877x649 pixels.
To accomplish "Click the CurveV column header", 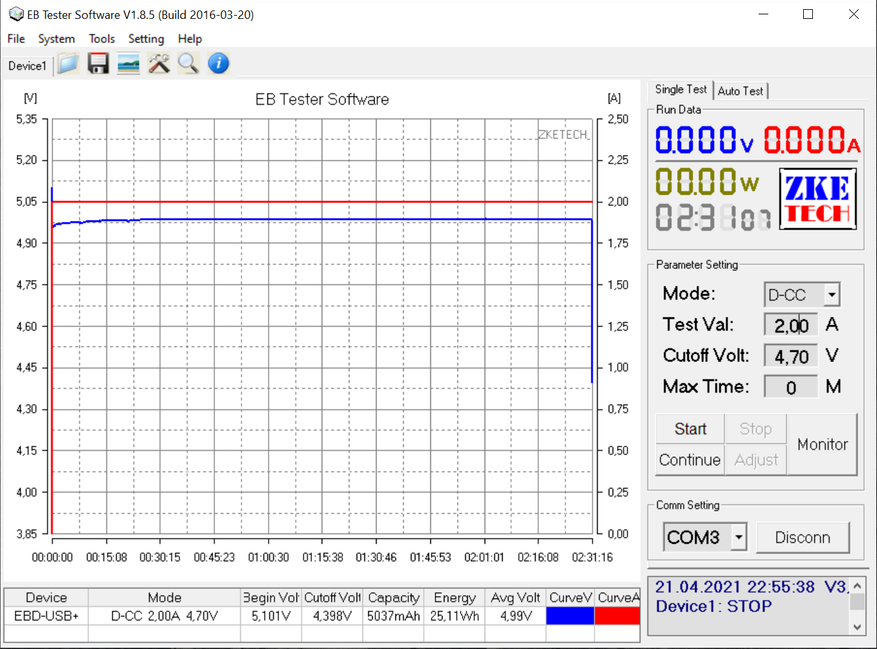I will coord(570,598).
